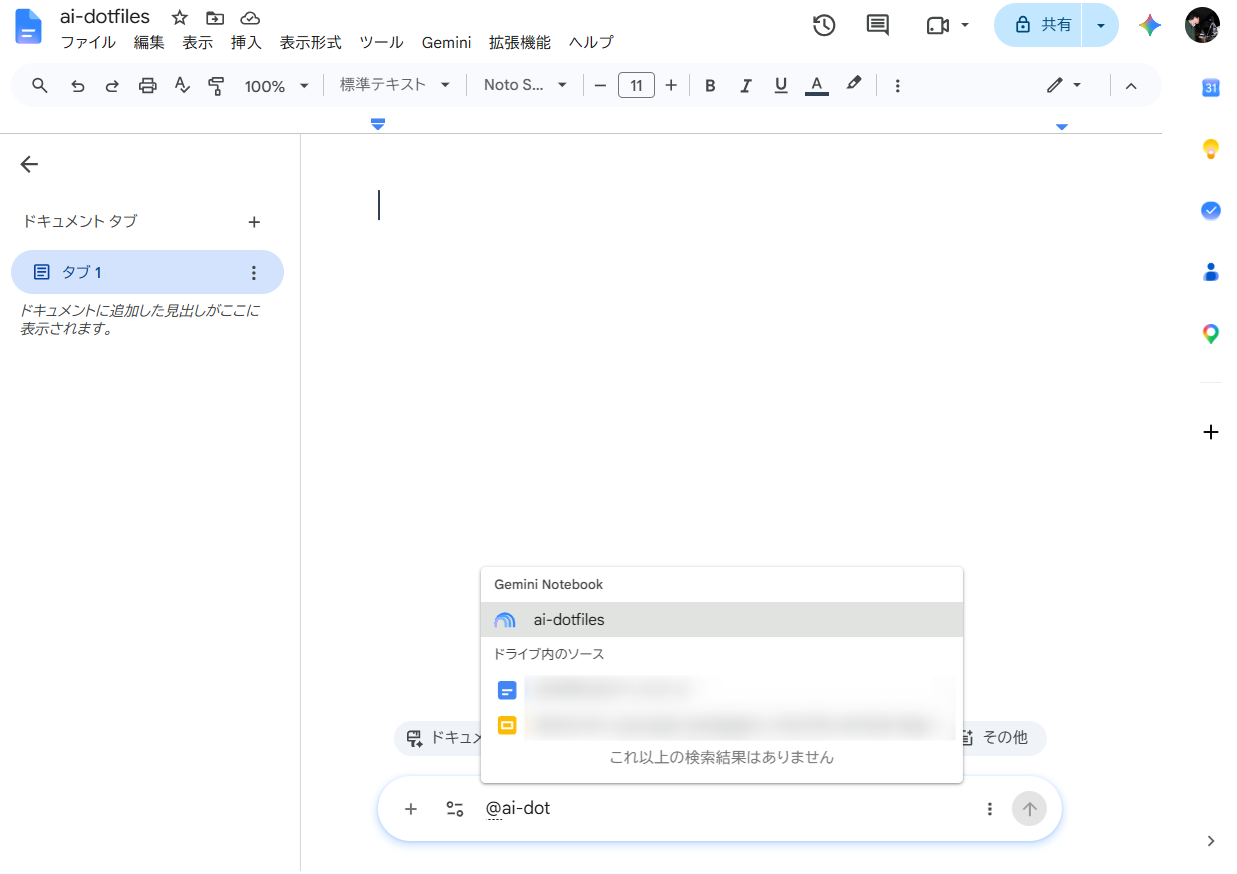
Task: Start a video call from camera icon
Action: (937, 26)
